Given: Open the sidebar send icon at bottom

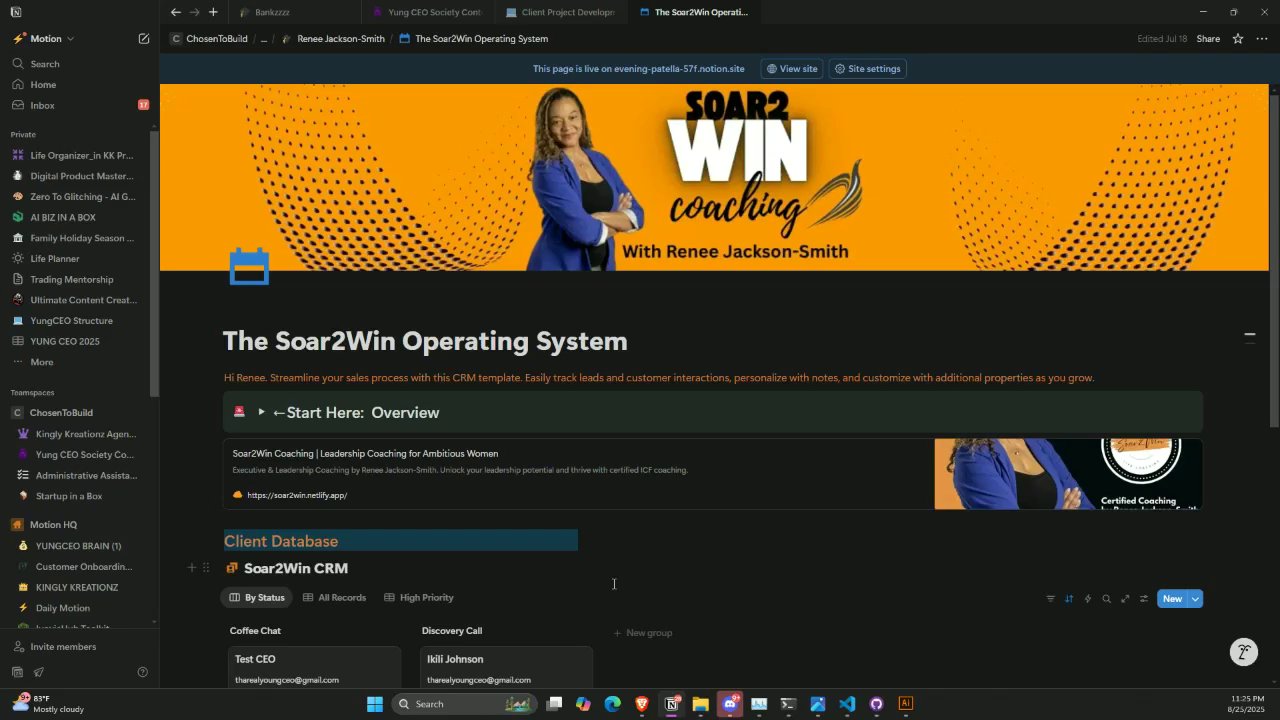Looking at the screenshot, I should (x=39, y=672).
